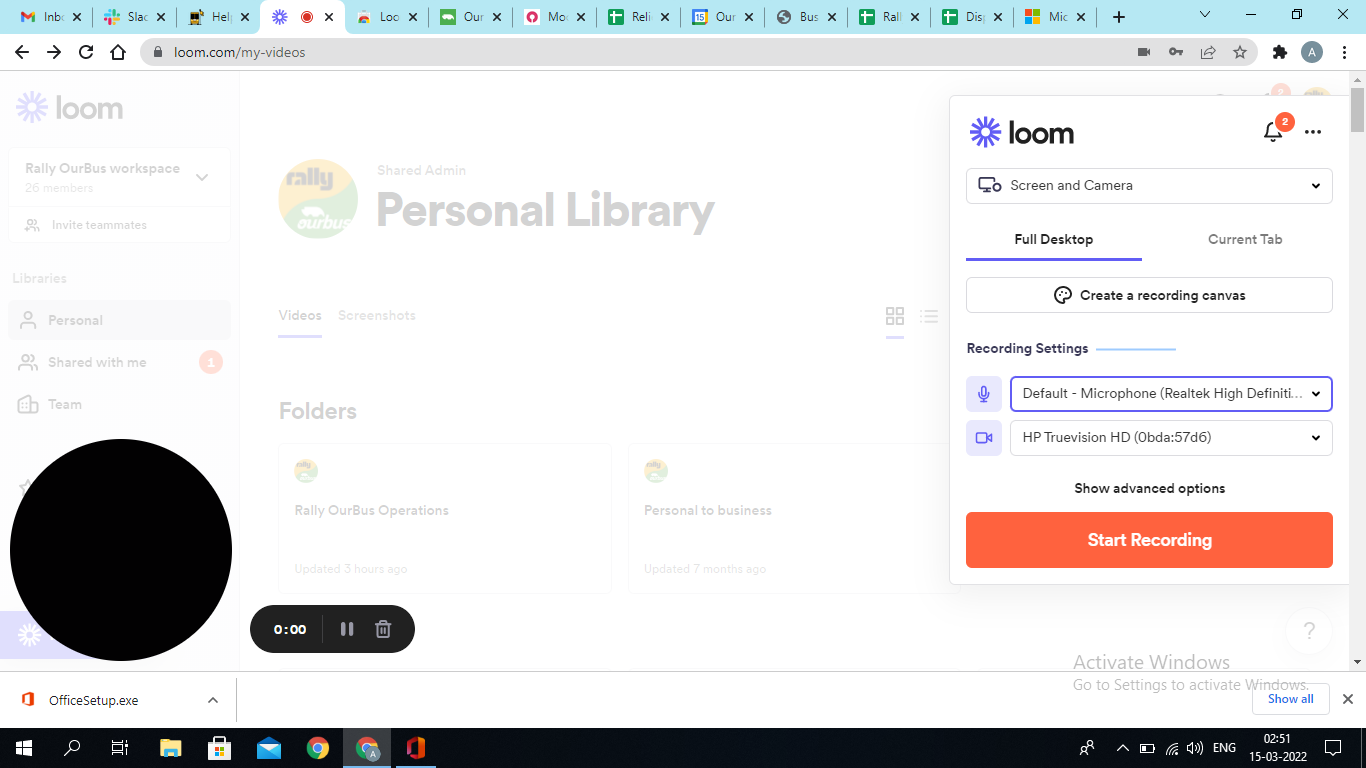The height and width of the screenshot is (768, 1366).
Task: Open the Chrome profile avatar A
Action: 1312,52
